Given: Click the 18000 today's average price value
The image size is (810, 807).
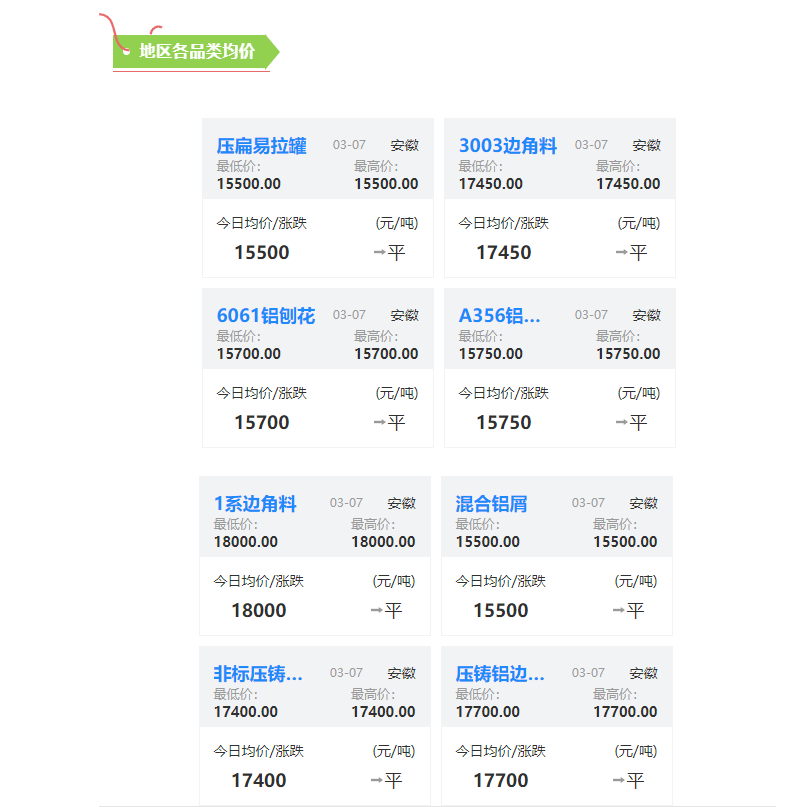Looking at the screenshot, I should [258, 611].
